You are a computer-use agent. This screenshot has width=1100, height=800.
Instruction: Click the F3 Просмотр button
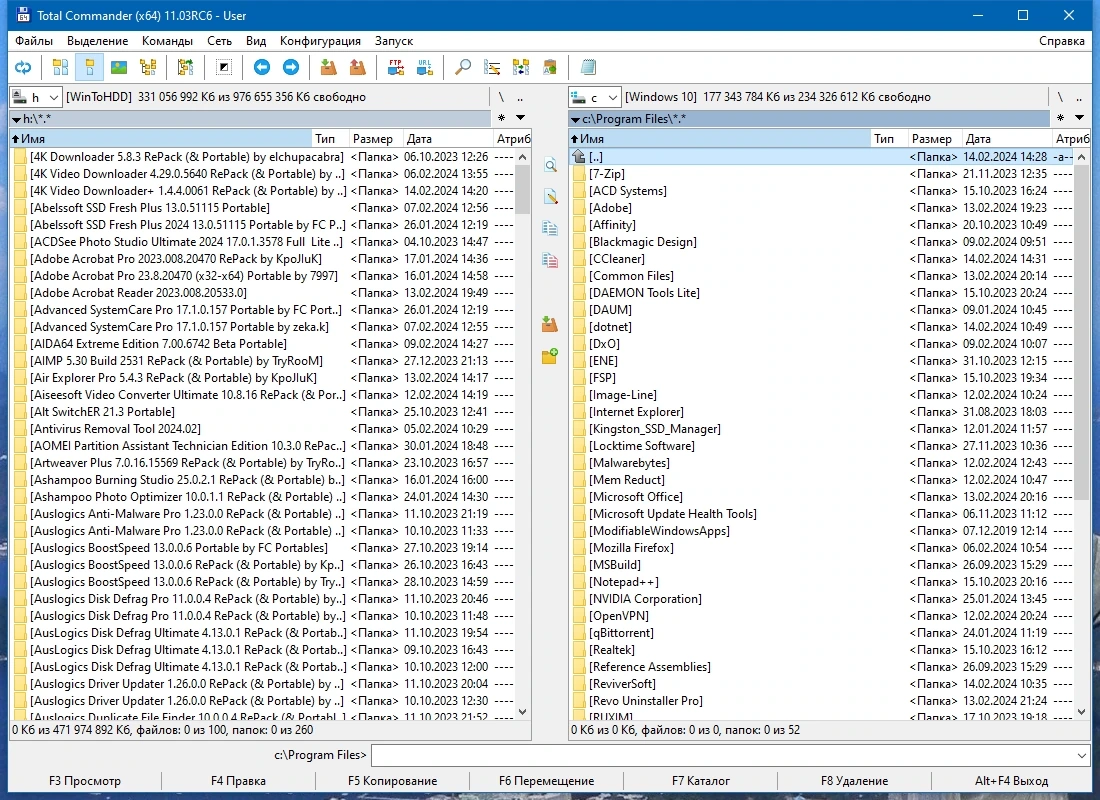coord(85,780)
